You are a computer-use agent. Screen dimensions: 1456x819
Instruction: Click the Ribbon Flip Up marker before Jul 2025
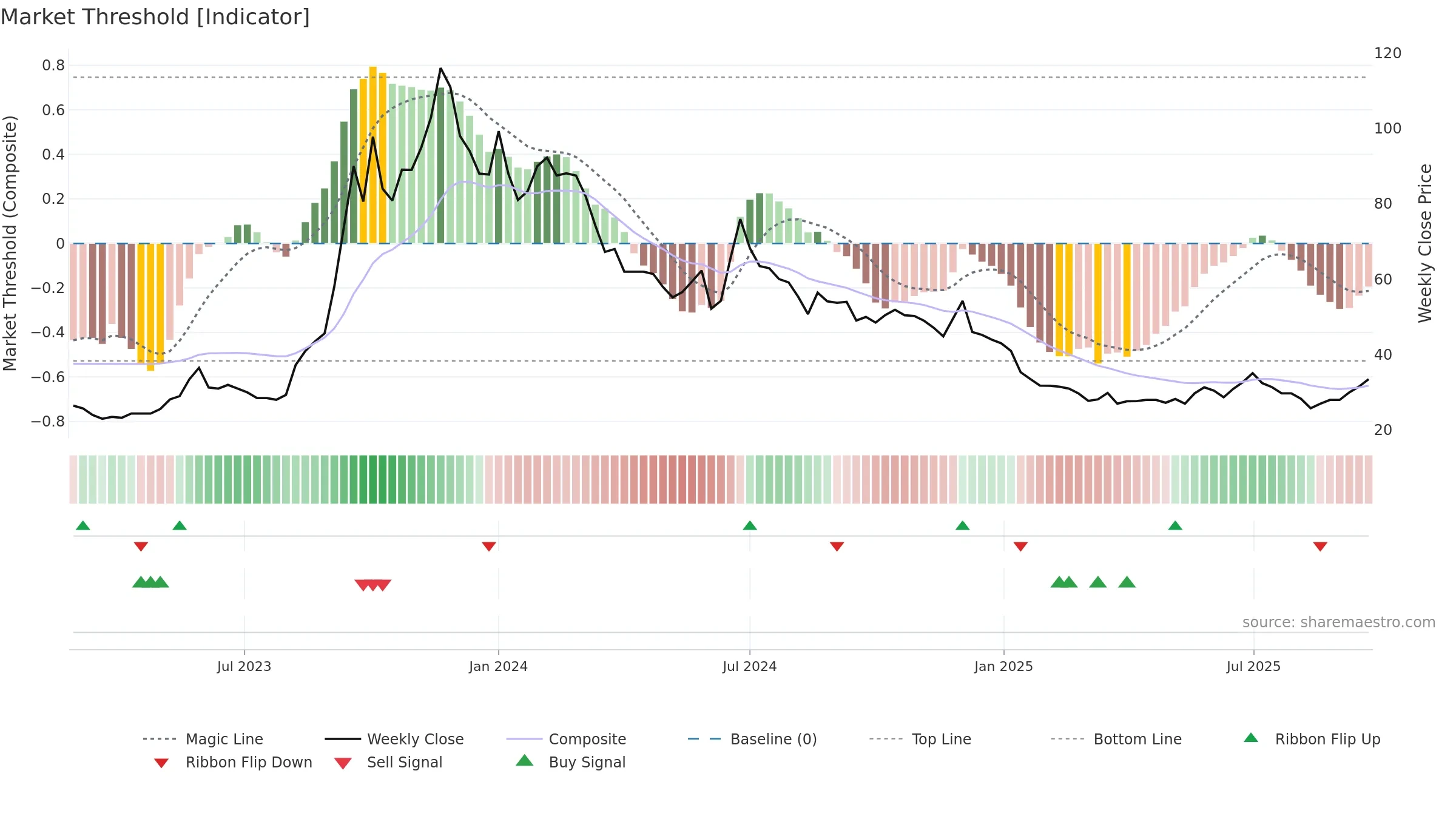click(x=1175, y=525)
